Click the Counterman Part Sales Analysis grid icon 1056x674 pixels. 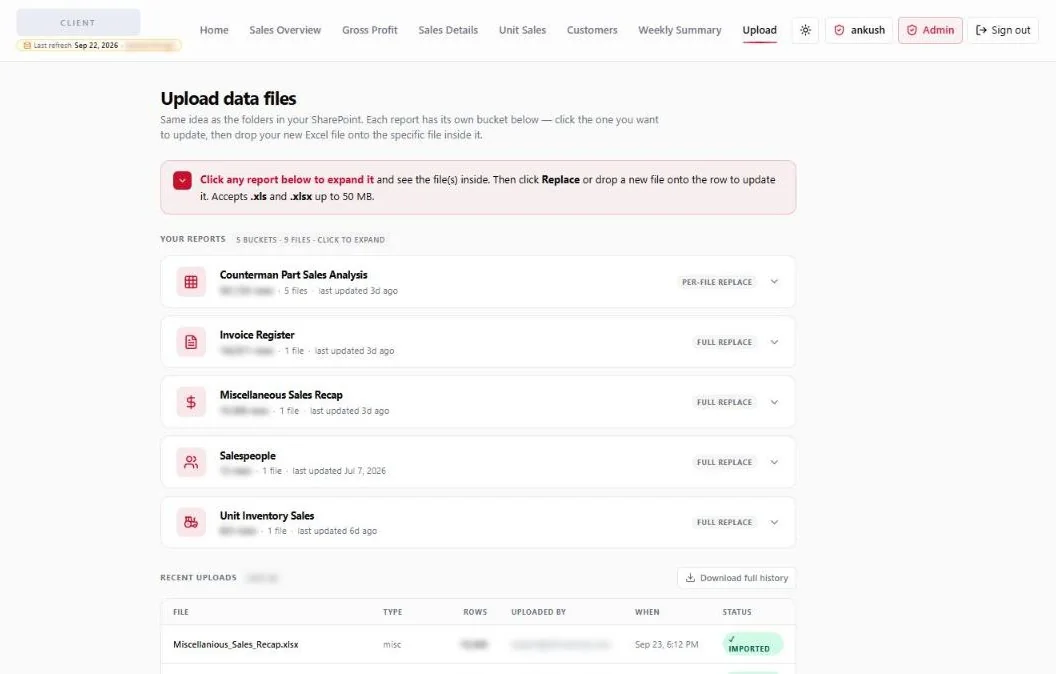[x=191, y=282]
